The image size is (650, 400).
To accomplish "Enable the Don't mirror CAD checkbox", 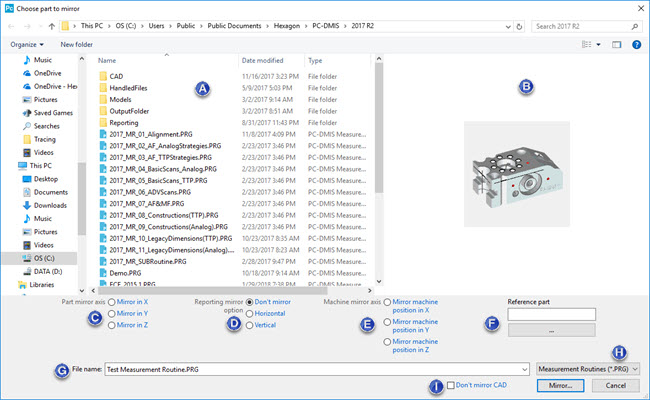I will click(454, 385).
